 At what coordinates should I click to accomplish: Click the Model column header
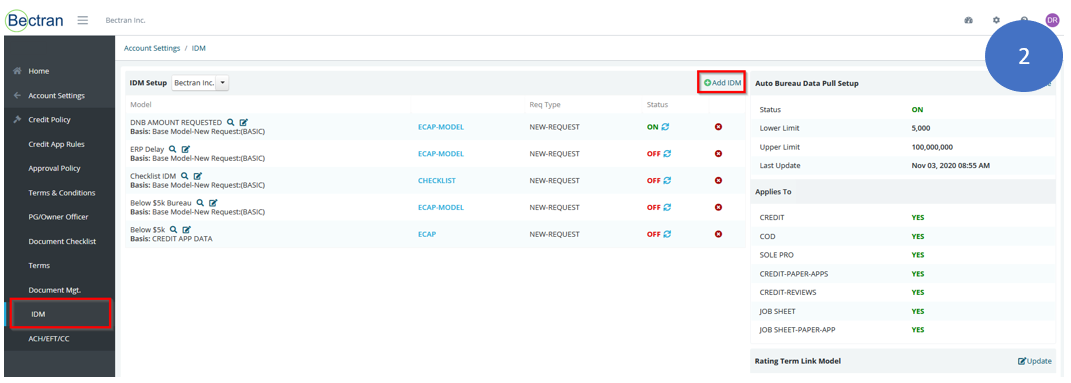pyautogui.click(x=140, y=104)
